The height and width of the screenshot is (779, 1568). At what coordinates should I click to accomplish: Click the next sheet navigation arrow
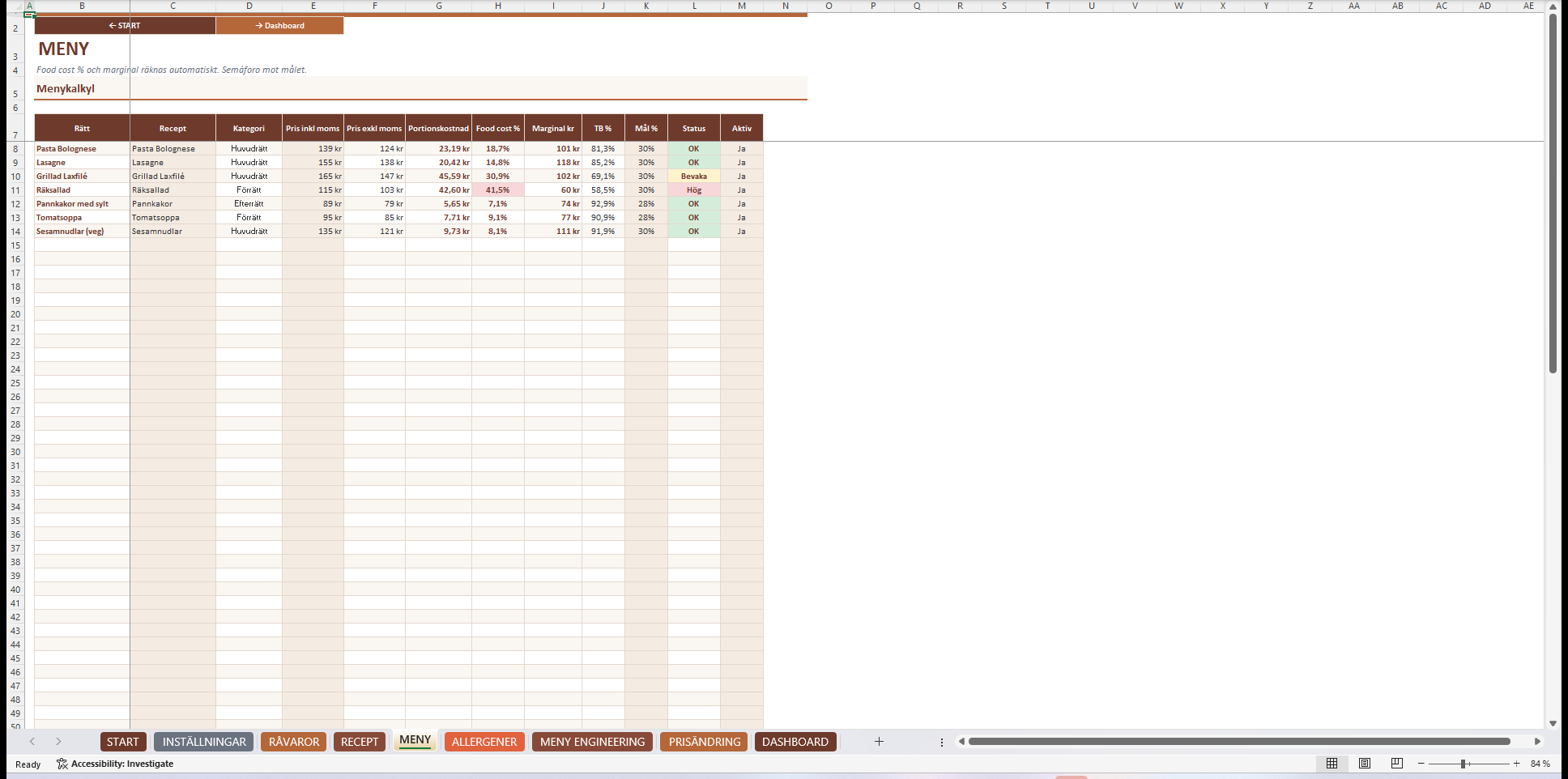(58, 742)
